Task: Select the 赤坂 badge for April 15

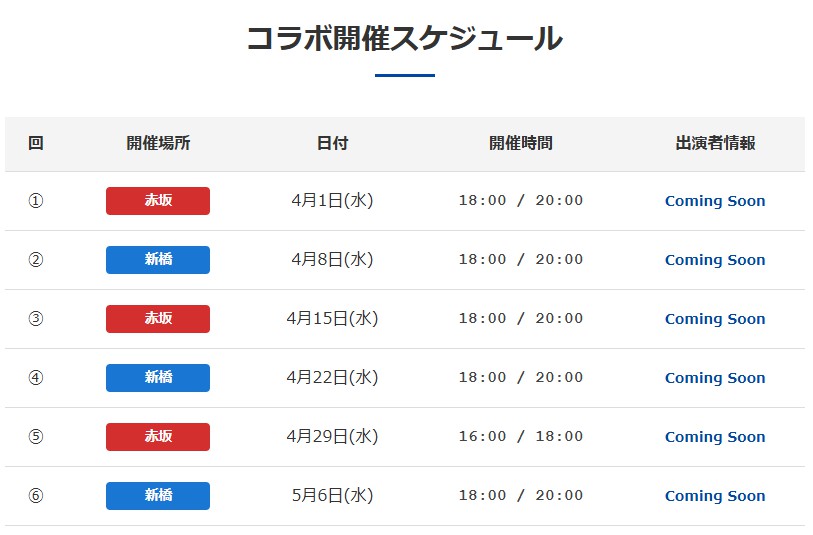Action: (158, 319)
